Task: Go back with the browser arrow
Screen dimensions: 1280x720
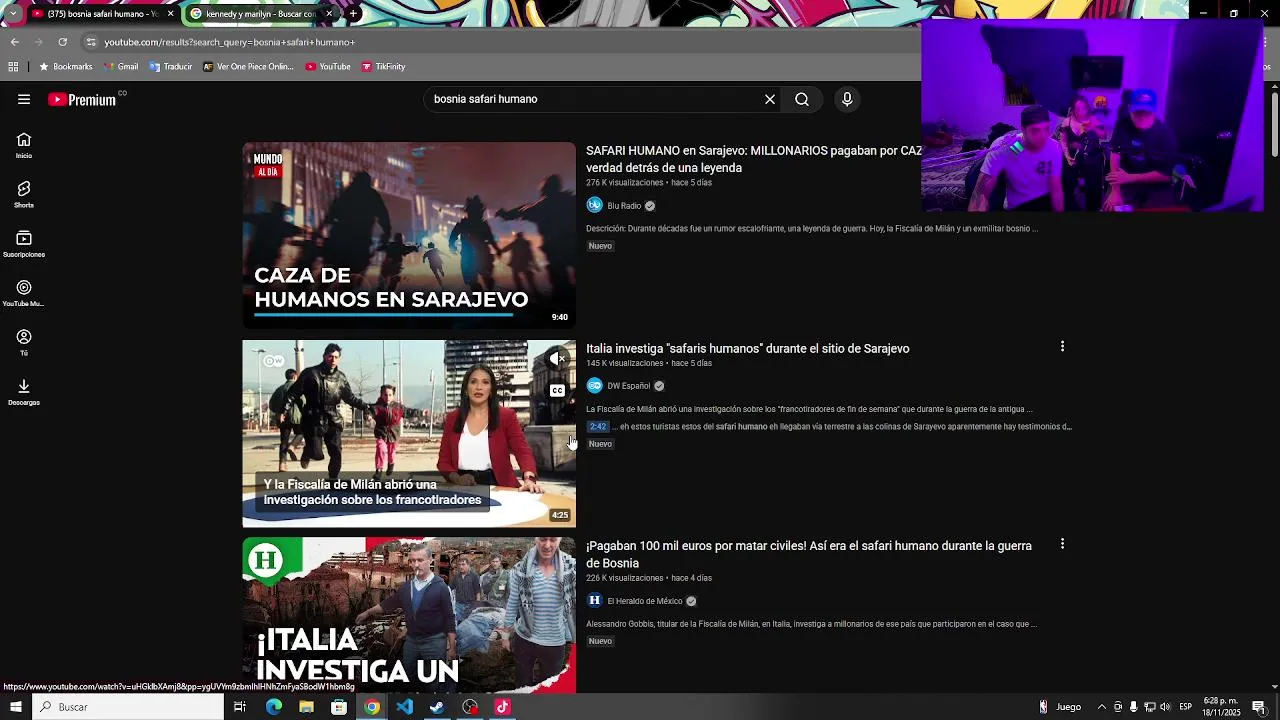Action: [15, 42]
